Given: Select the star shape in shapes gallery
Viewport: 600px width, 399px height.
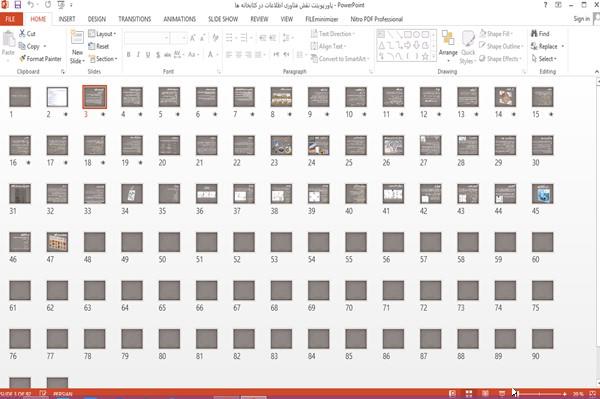Looking at the screenshot, I should click(x=425, y=57).
